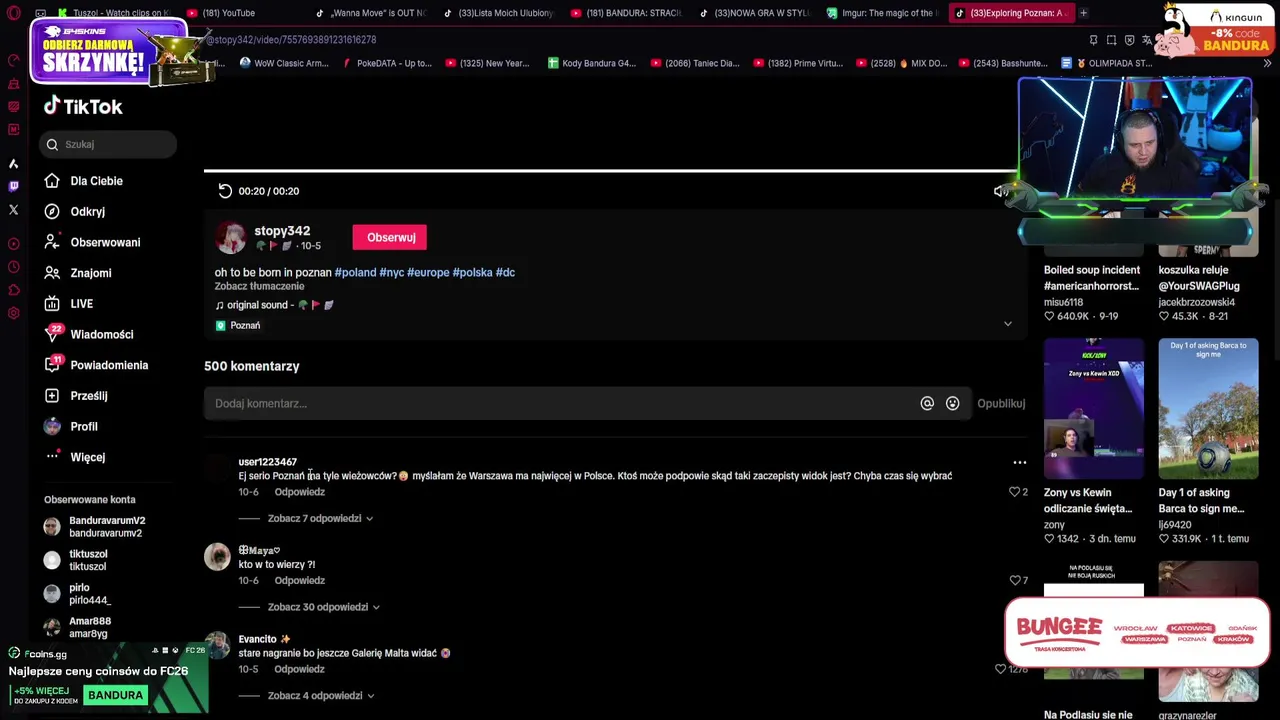Open Więcej menu in sidebar
1280x720 pixels.
pyautogui.click(x=87, y=457)
